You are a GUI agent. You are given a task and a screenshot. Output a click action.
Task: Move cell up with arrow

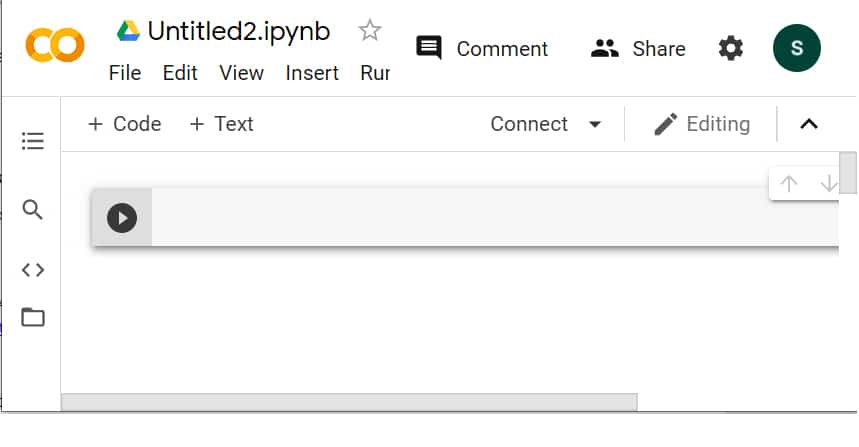(x=789, y=184)
